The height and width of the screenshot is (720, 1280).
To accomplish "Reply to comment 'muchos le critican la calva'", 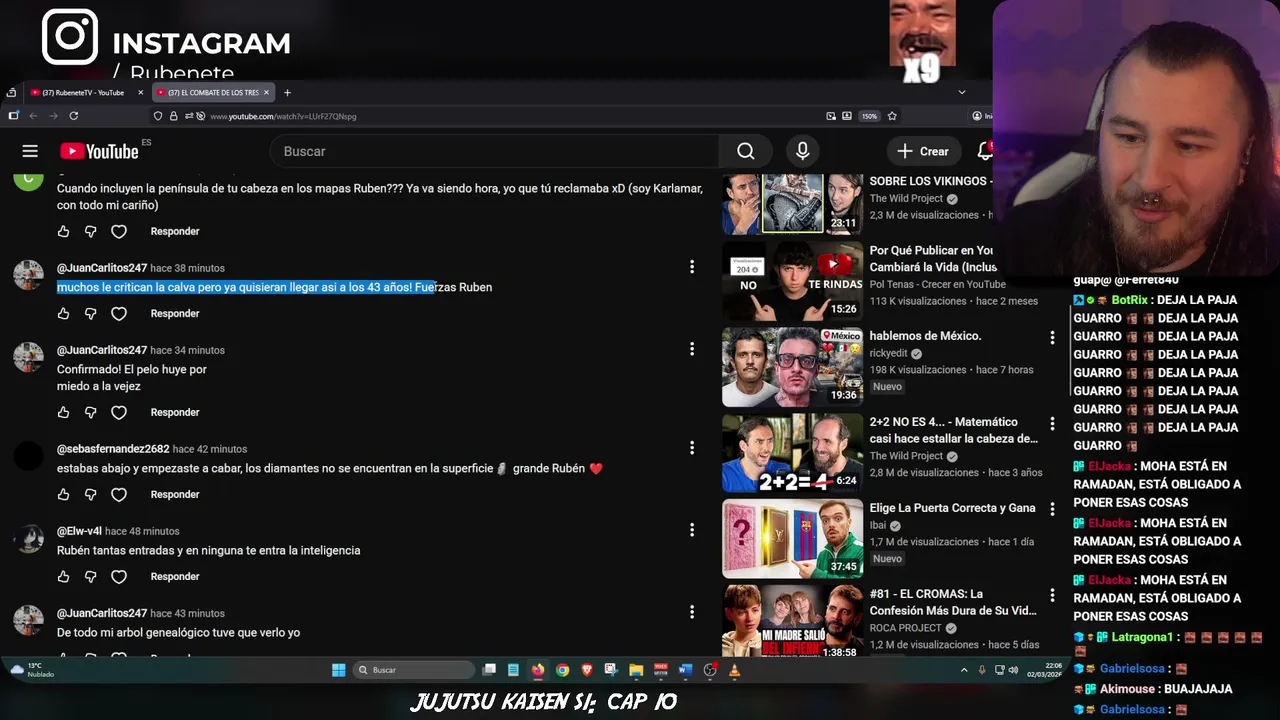I will [x=175, y=313].
